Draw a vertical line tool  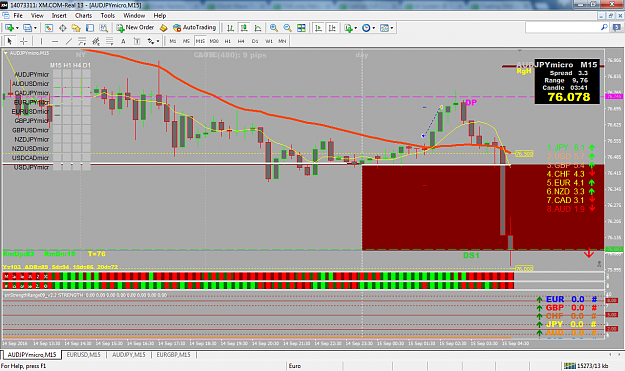(x=41, y=41)
